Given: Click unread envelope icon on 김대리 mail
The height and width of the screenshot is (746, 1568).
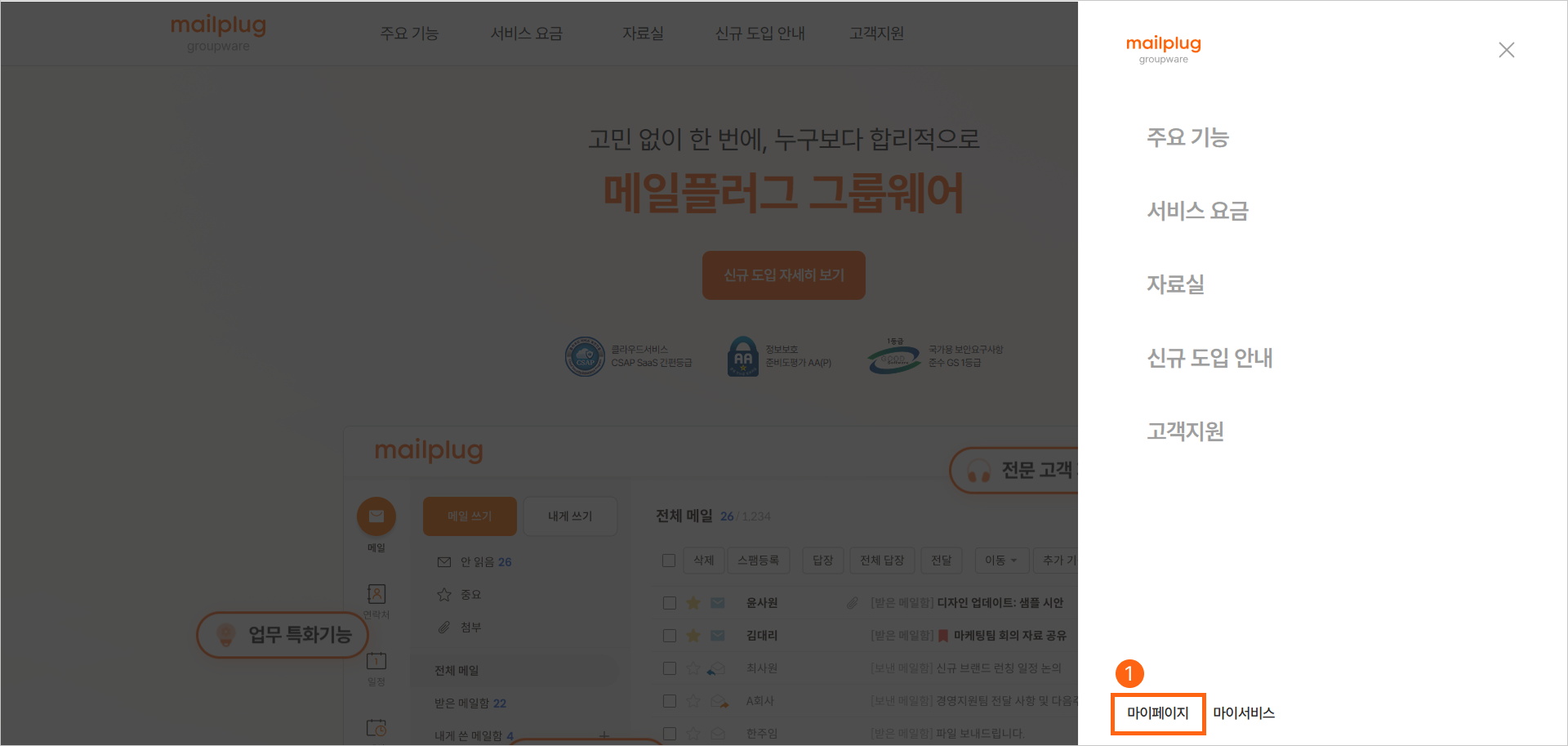Looking at the screenshot, I should (x=718, y=636).
